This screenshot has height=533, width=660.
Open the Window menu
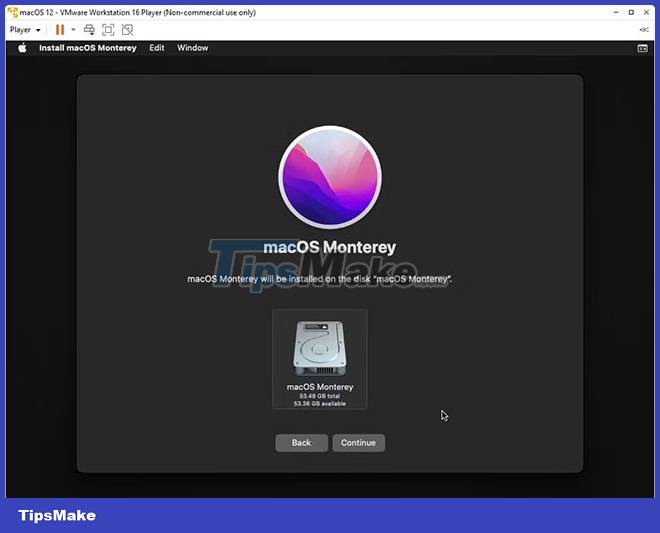192,48
